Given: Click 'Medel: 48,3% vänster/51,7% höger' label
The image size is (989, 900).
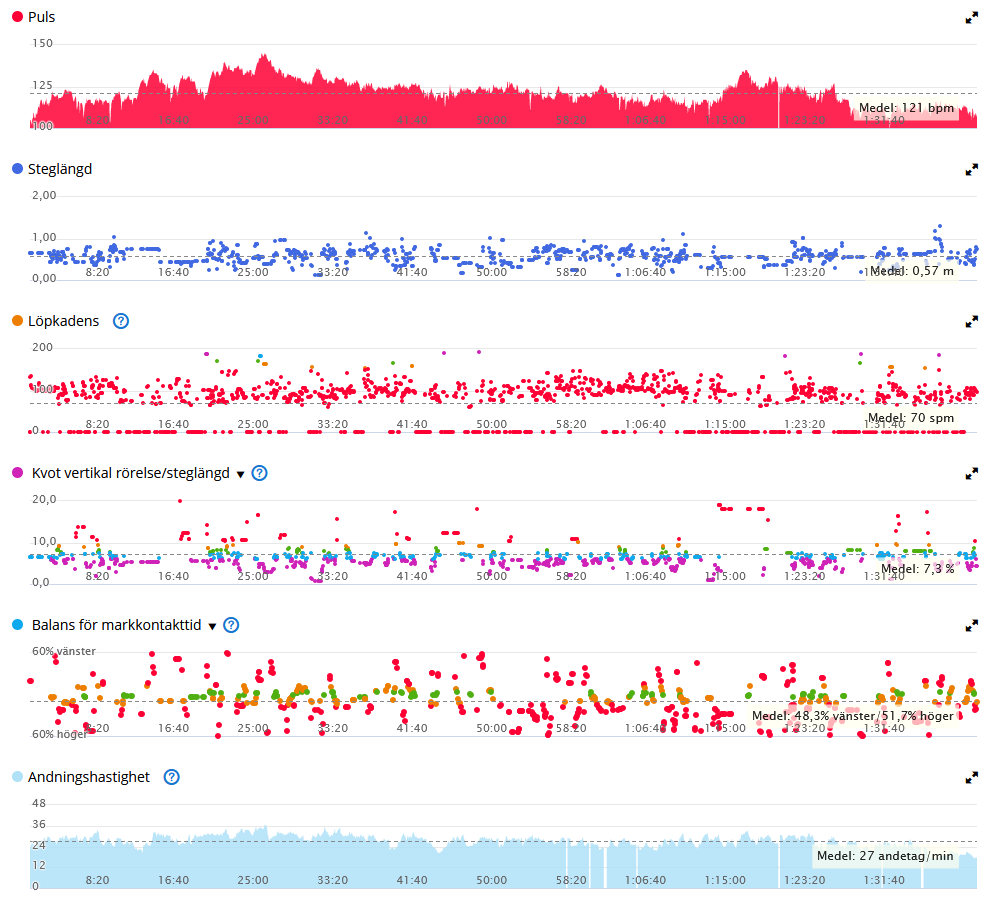Looking at the screenshot, I should (x=853, y=716).
